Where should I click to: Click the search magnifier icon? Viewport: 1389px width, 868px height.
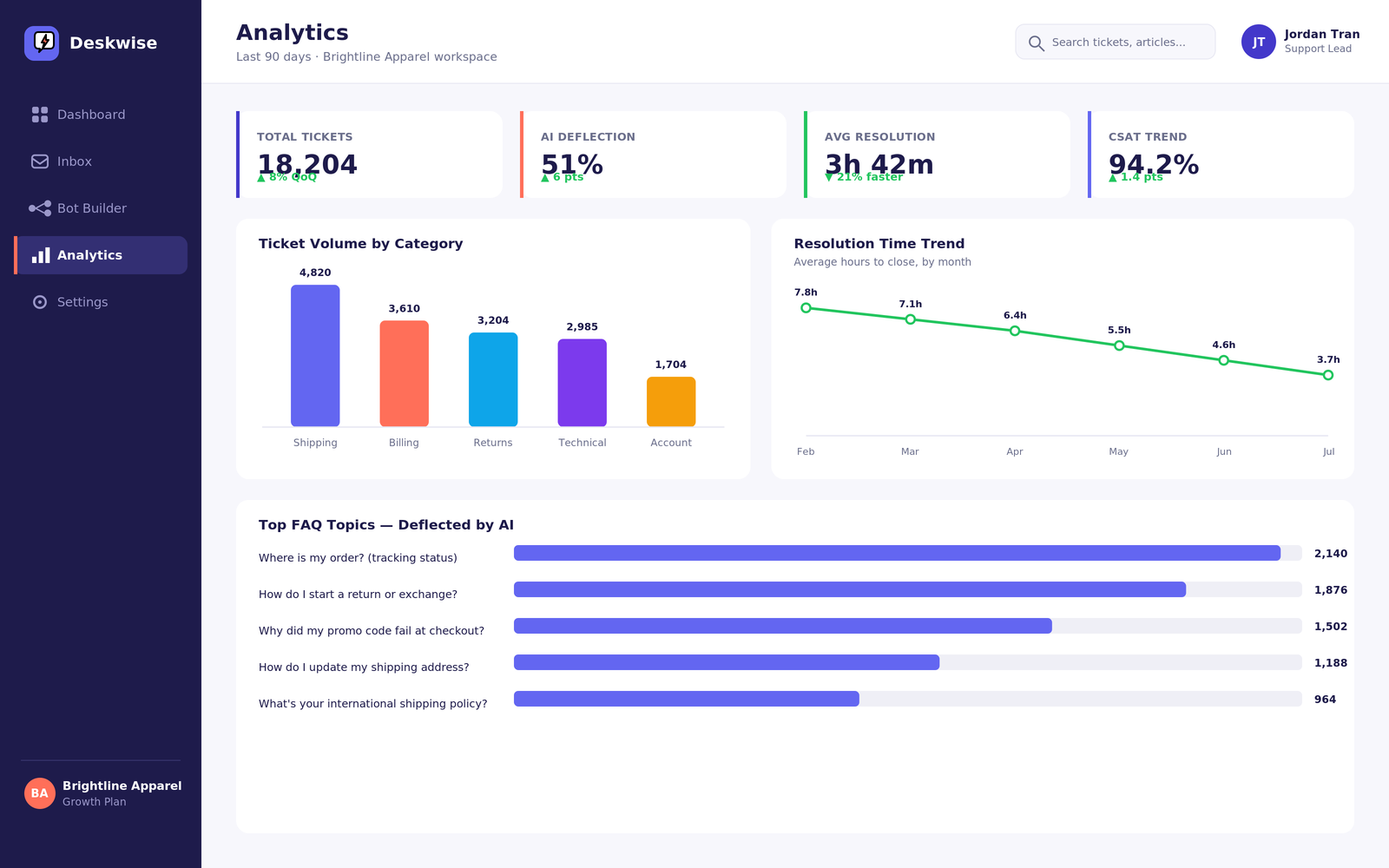[x=1037, y=43]
